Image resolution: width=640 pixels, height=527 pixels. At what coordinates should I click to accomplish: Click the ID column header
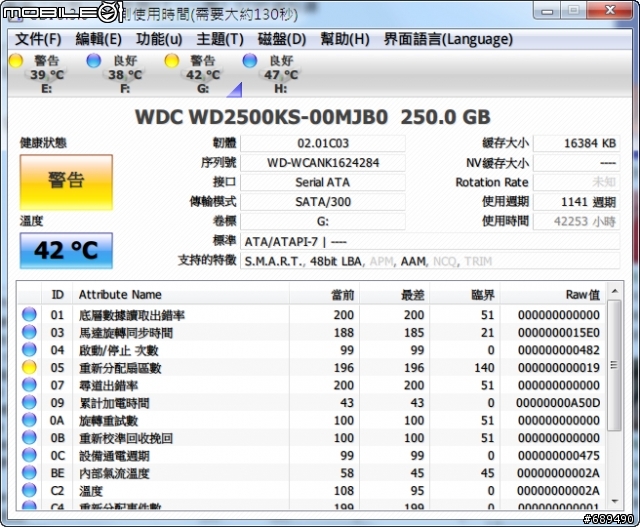[x=57, y=294]
